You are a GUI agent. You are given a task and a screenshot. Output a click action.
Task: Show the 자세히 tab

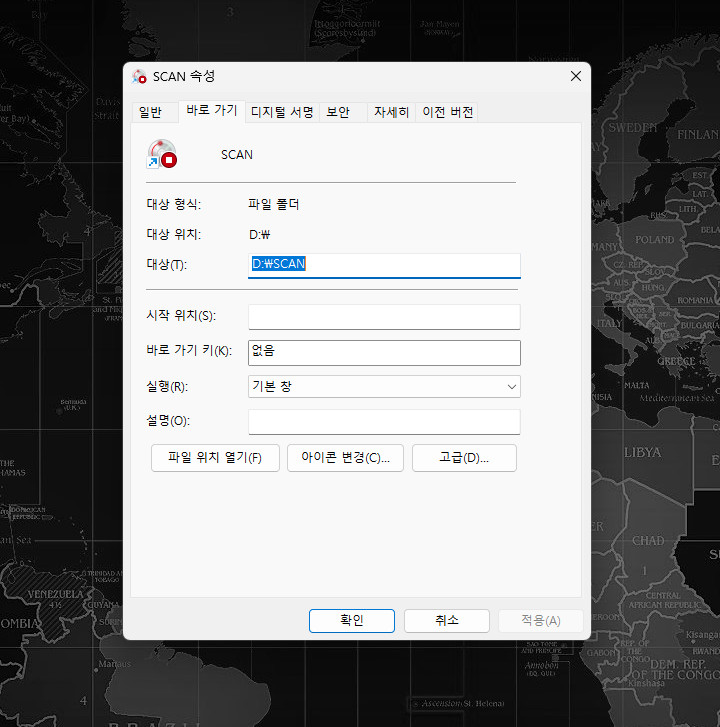391,113
